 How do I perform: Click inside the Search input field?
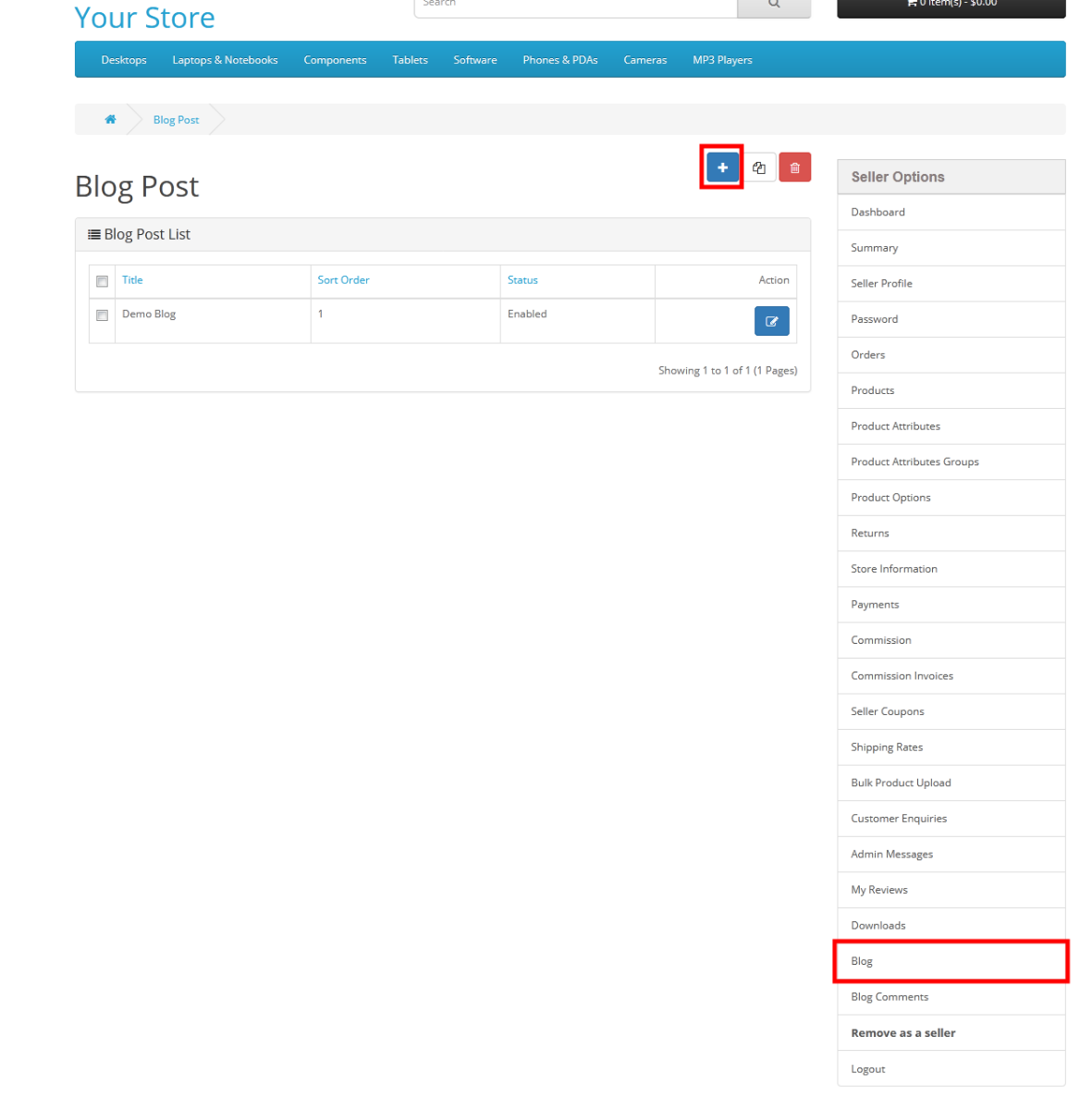(575, 6)
